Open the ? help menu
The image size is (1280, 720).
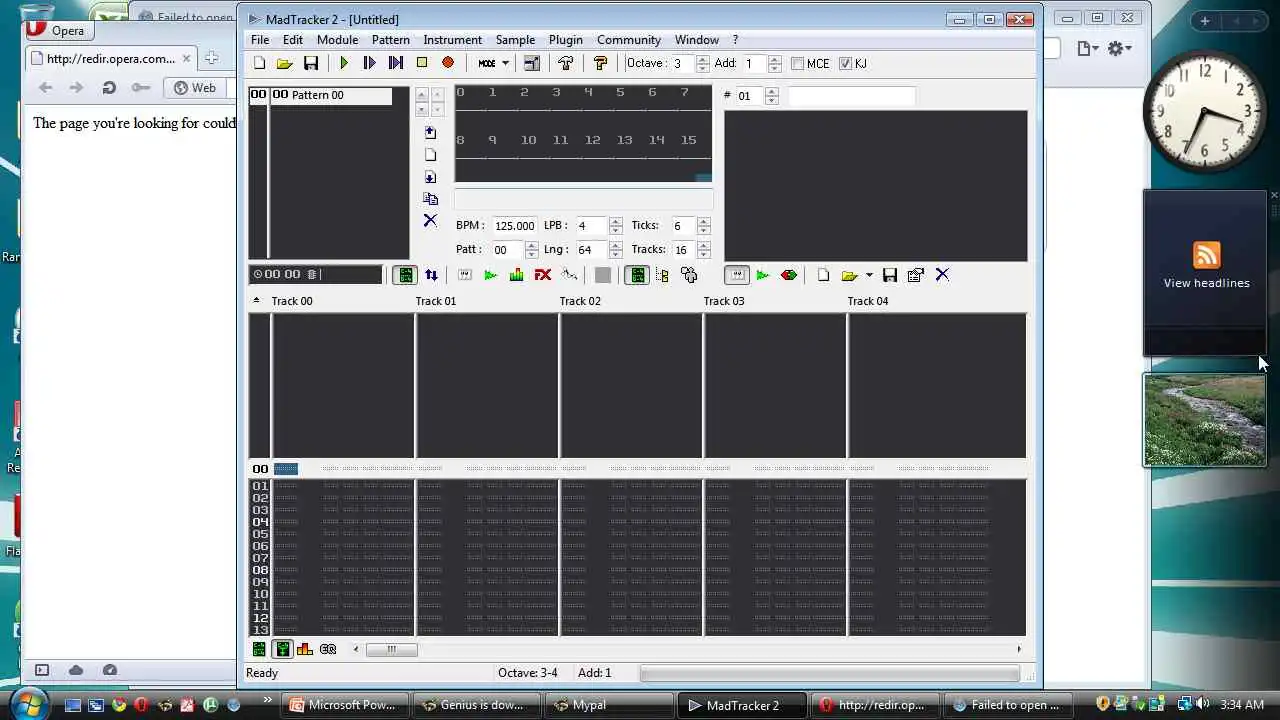tap(735, 40)
